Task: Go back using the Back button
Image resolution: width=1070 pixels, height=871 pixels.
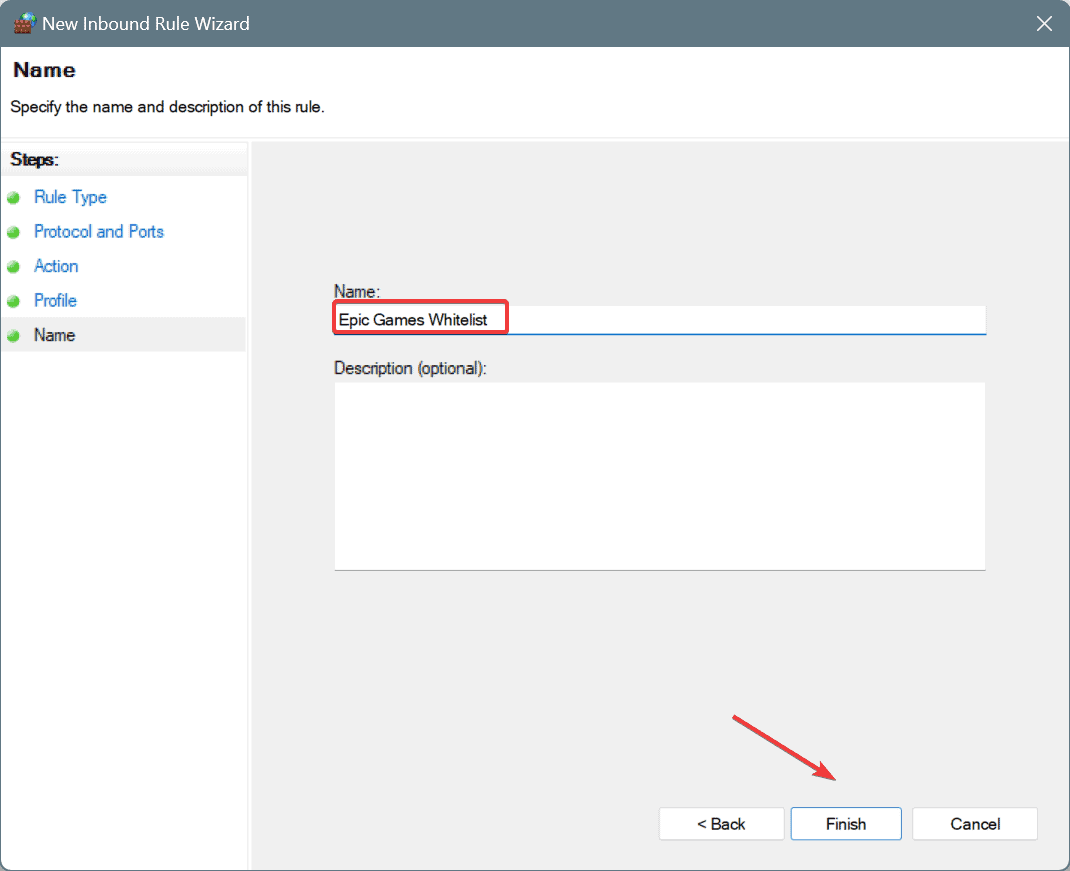Action: pyautogui.click(x=721, y=824)
